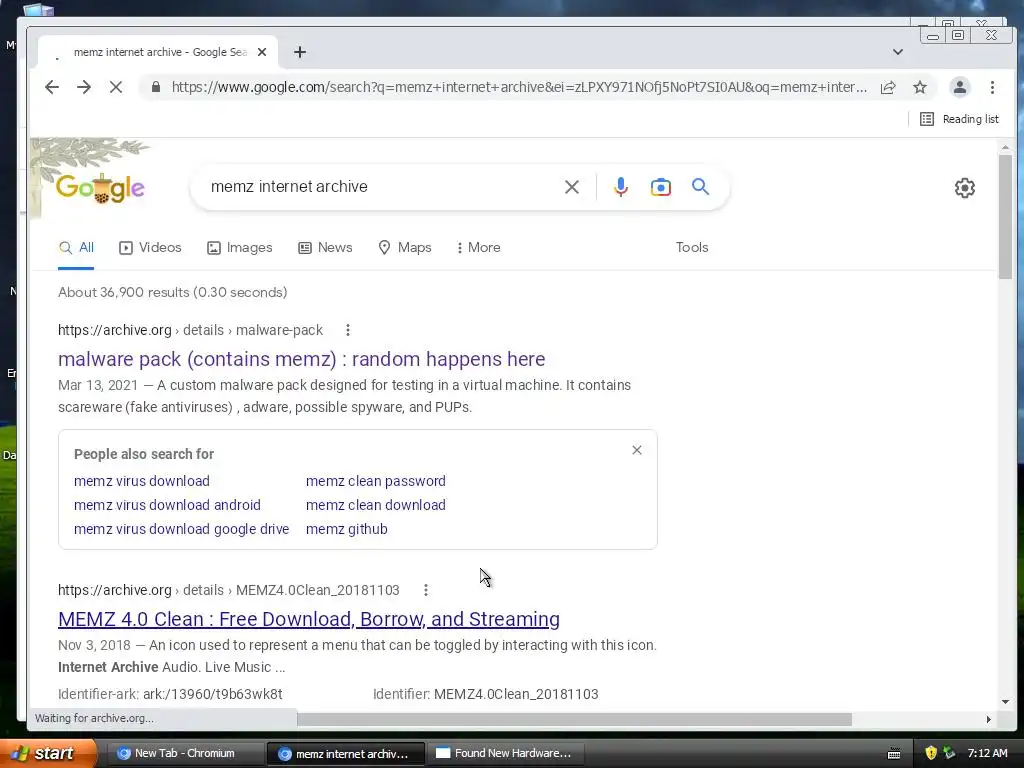The width and height of the screenshot is (1024, 768).
Task: Switch to the News results tab
Action: coord(325,248)
